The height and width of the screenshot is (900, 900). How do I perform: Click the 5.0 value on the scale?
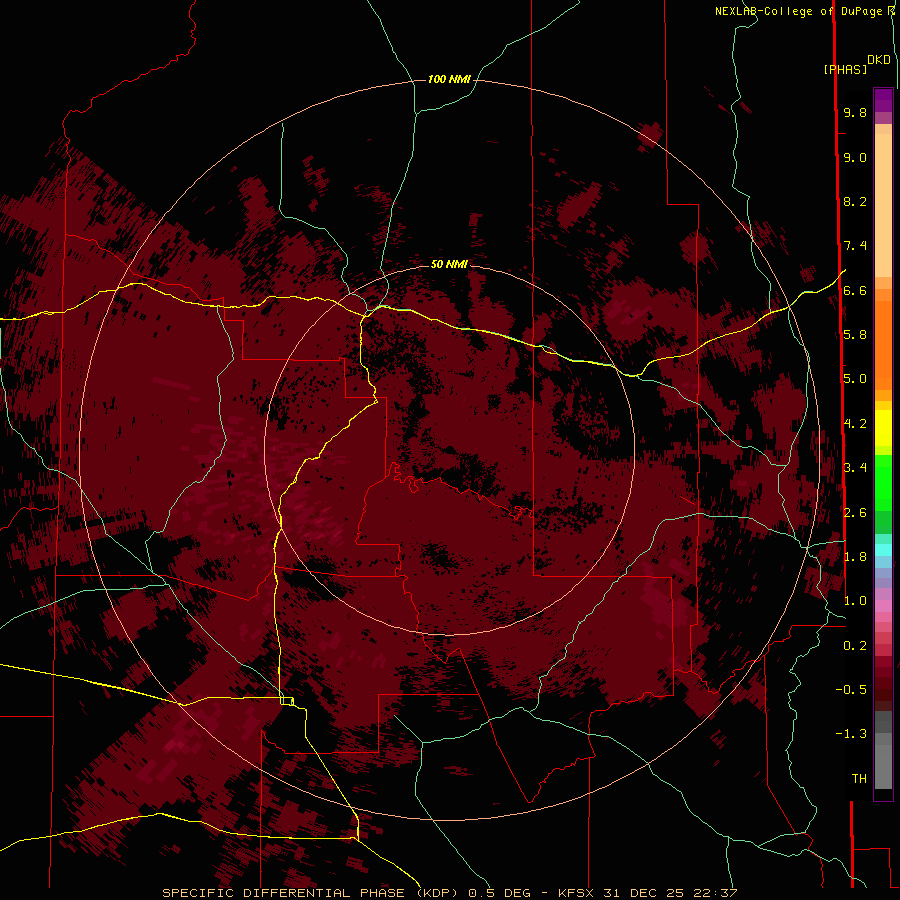pyautogui.click(x=855, y=379)
